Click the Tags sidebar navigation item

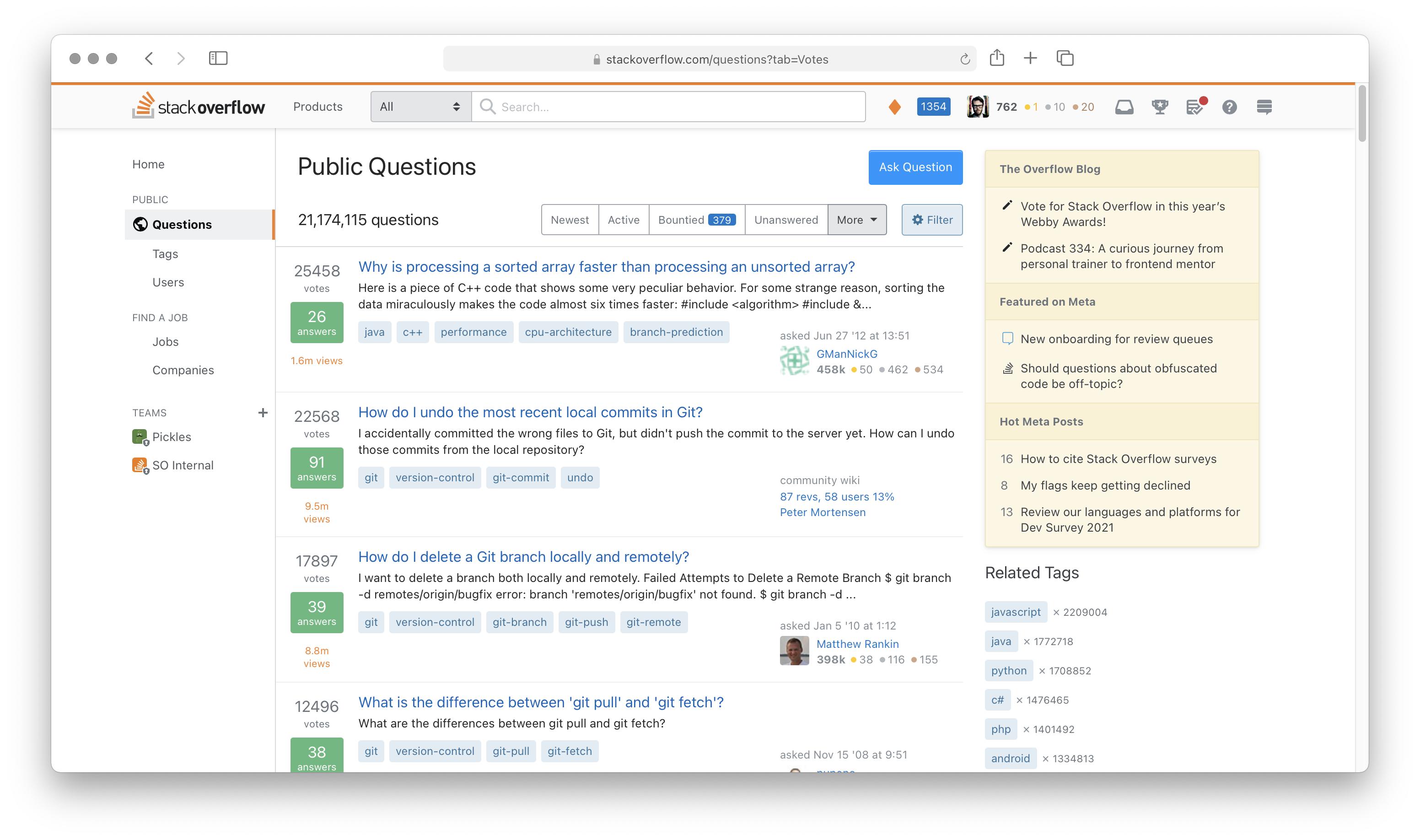click(x=164, y=253)
